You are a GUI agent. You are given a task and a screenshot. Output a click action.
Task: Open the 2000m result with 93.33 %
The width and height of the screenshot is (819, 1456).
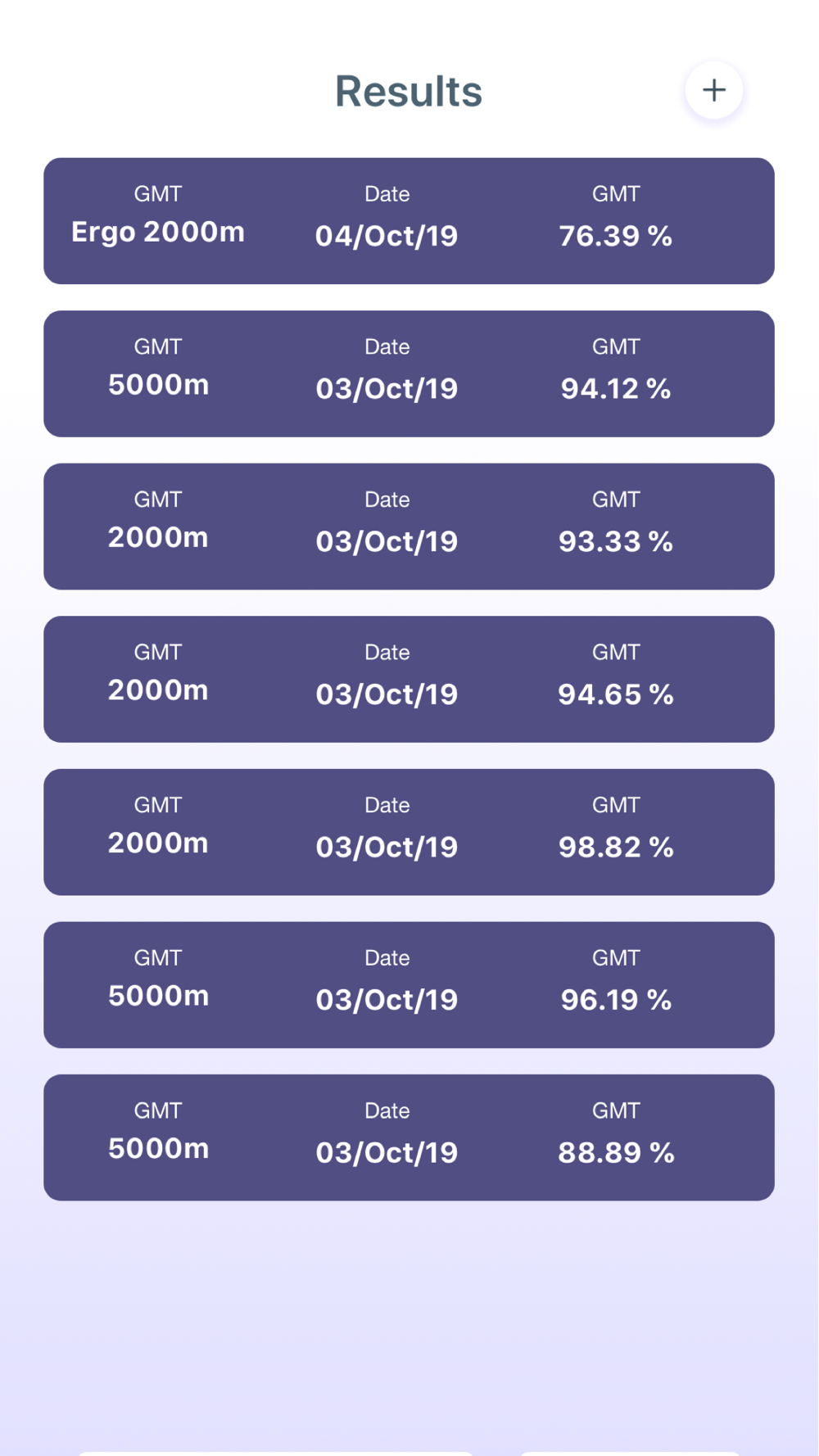coord(409,527)
